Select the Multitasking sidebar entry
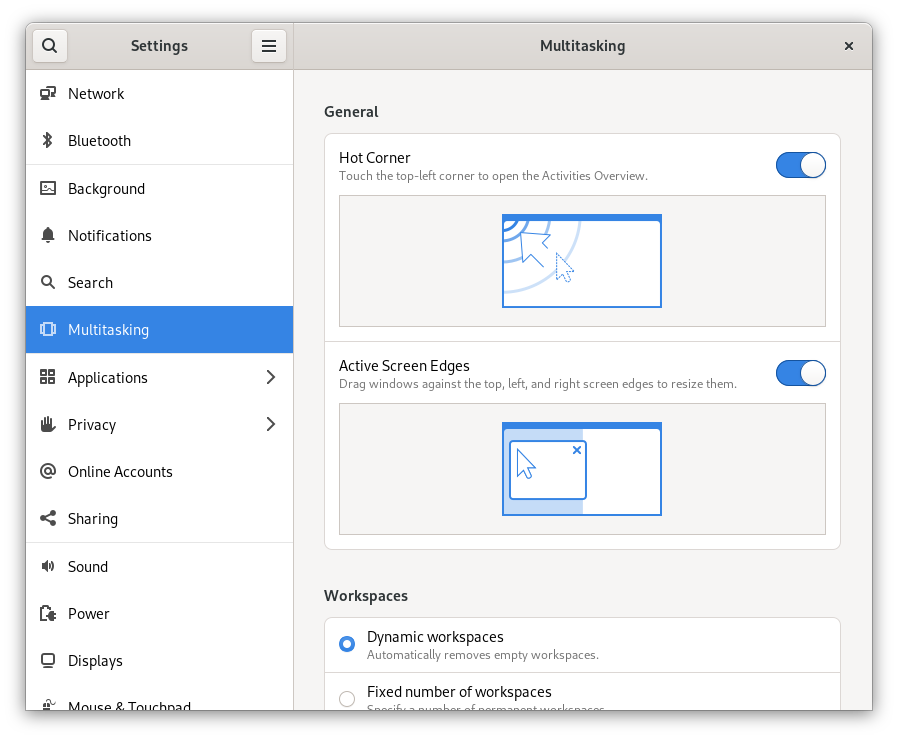This screenshot has width=898, height=739. coord(159,329)
